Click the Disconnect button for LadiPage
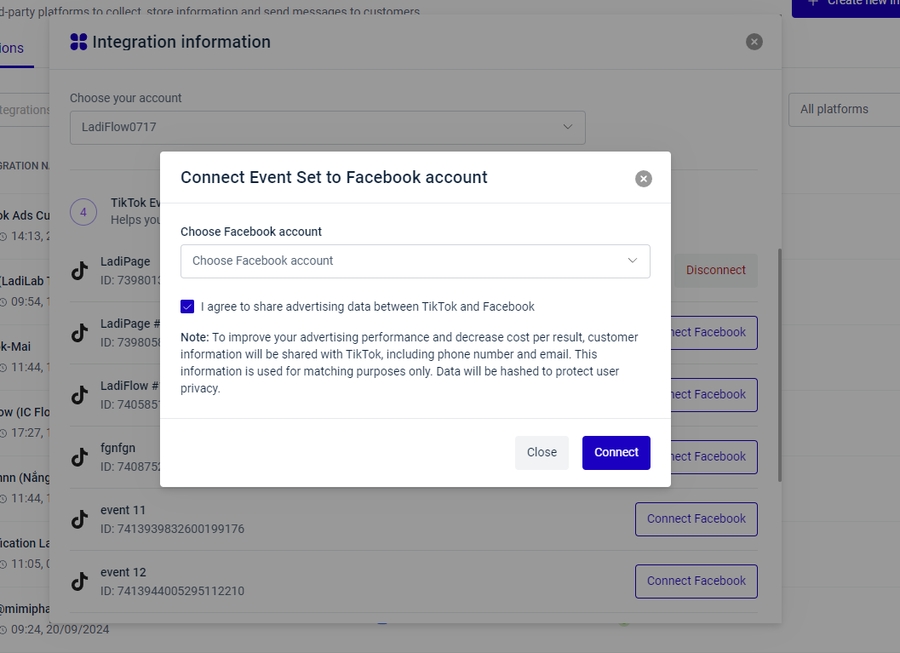Viewport: 900px width, 653px height. tap(715, 270)
